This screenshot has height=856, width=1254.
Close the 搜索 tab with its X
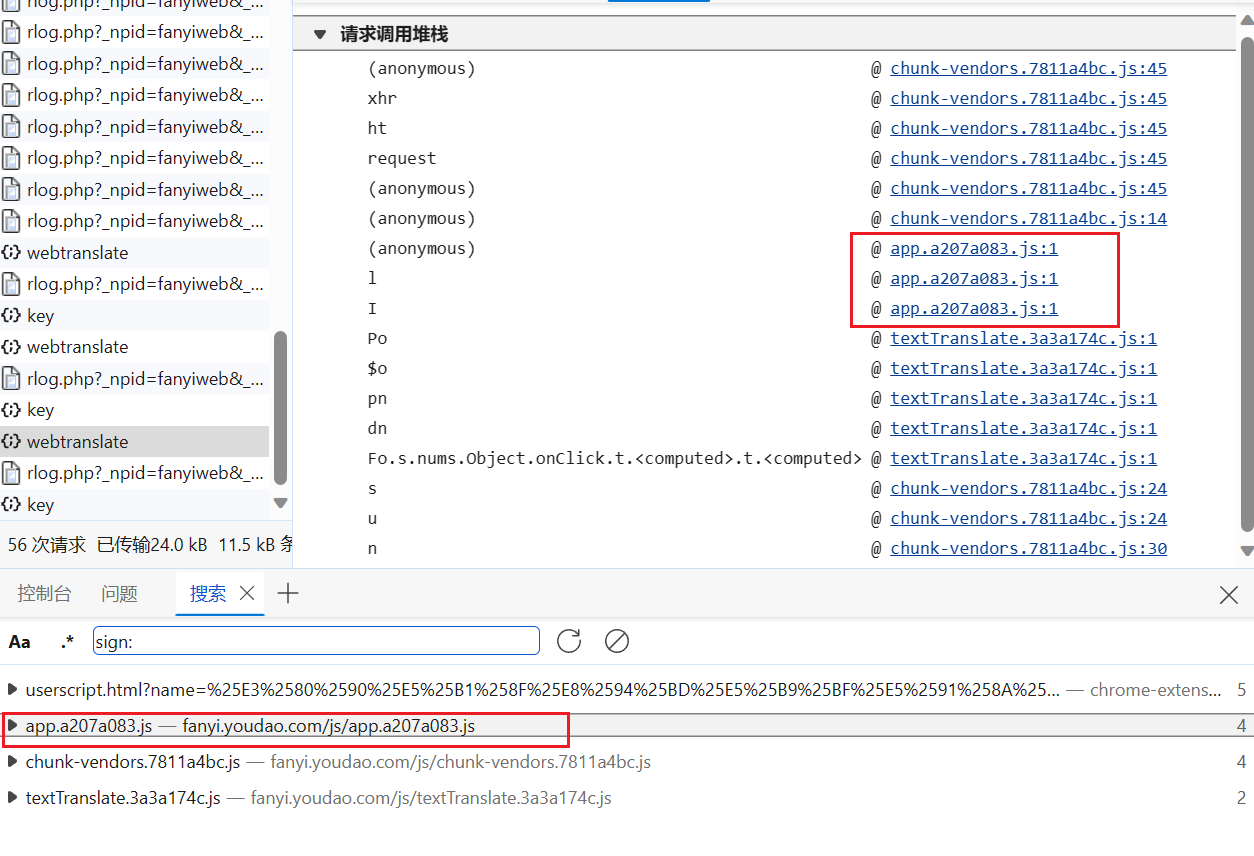(x=247, y=593)
